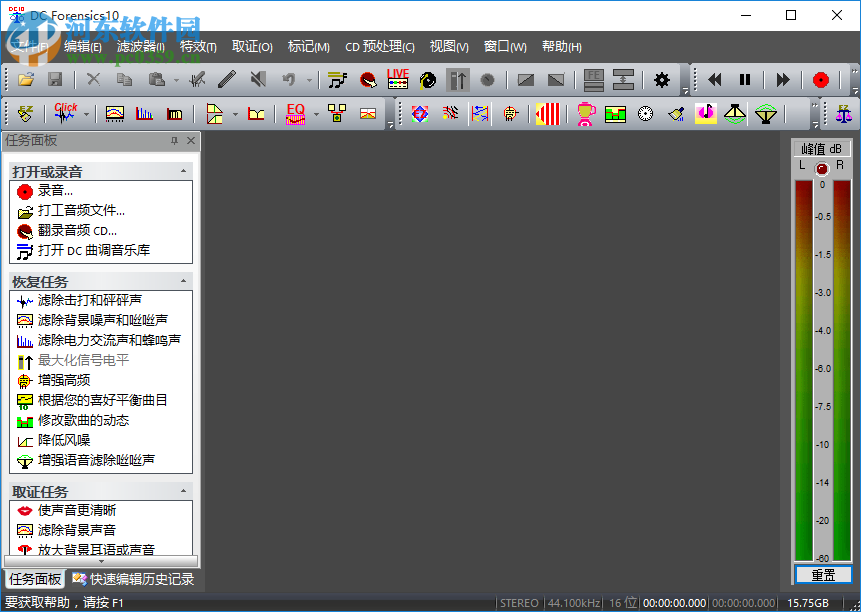
Task: Click 增强高频 task
Action: click(53, 380)
